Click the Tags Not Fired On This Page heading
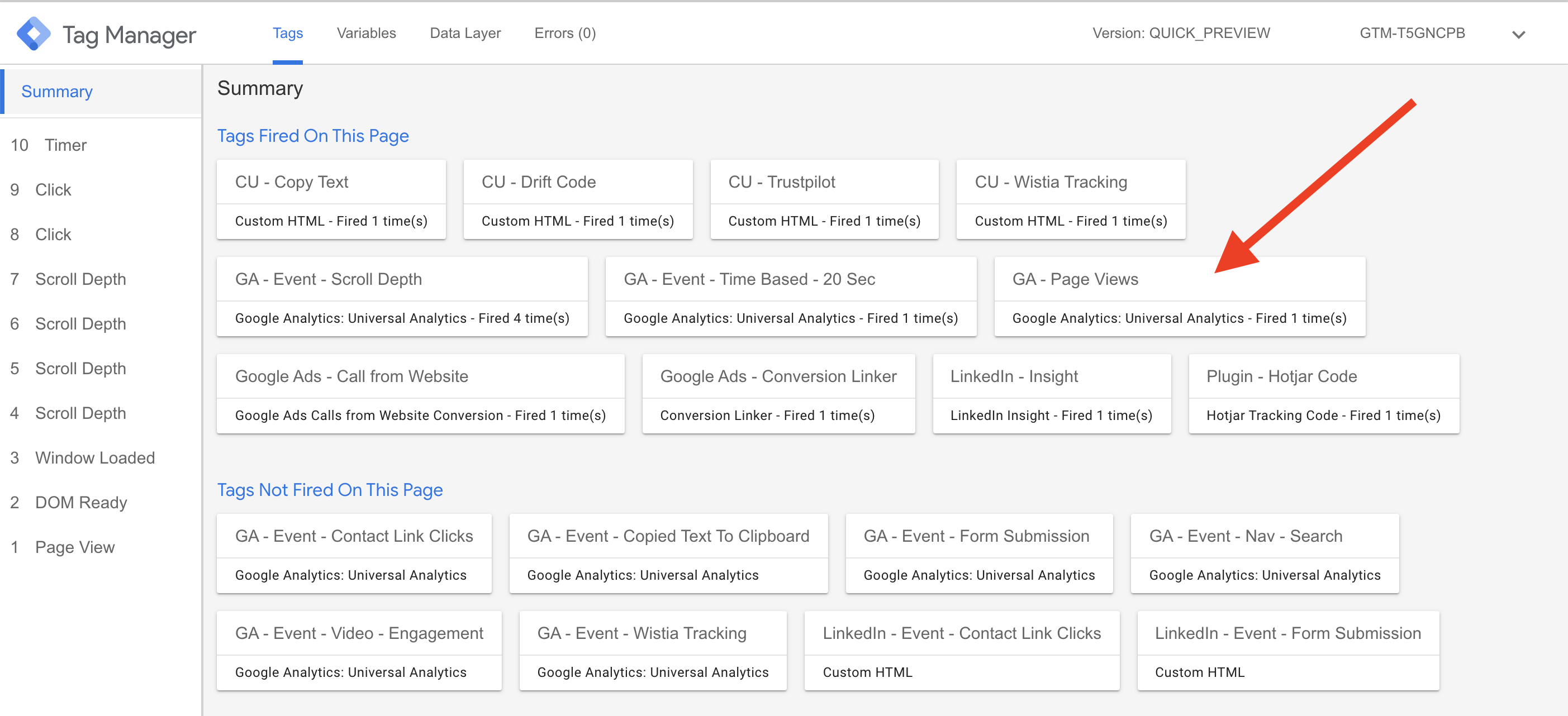The width and height of the screenshot is (1568, 716). point(330,490)
